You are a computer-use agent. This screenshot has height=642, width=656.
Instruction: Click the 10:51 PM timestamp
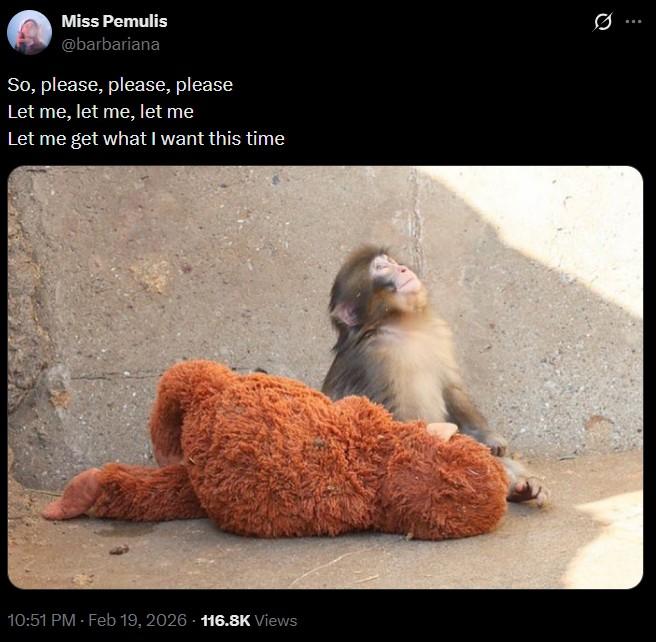click(42, 620)
